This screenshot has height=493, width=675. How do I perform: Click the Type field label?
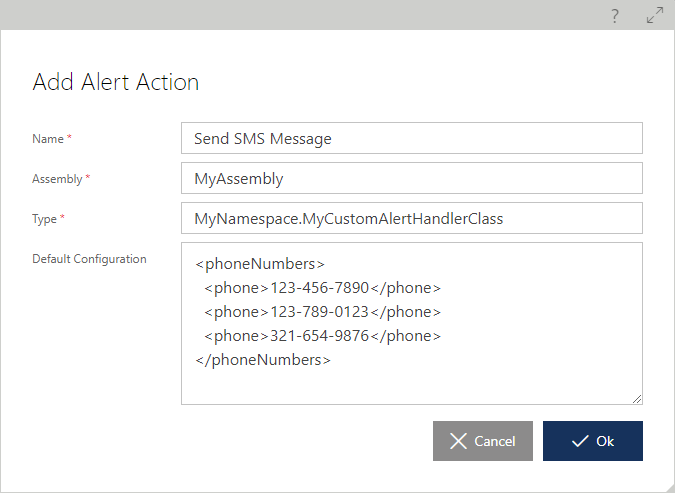[44, 219]
